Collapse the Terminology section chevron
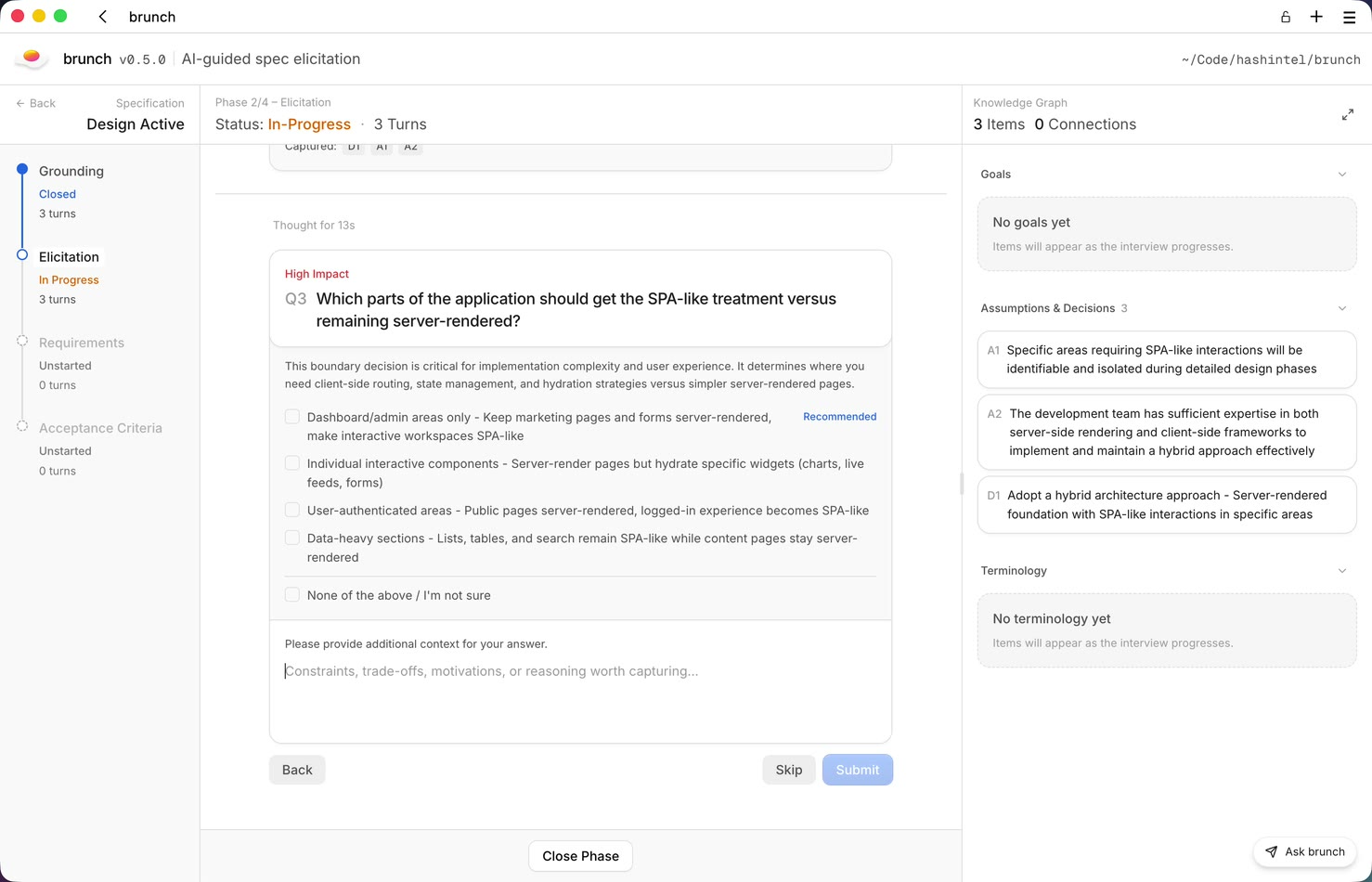The width and height of the screenshot is (1372, 882). [1342, 571]
